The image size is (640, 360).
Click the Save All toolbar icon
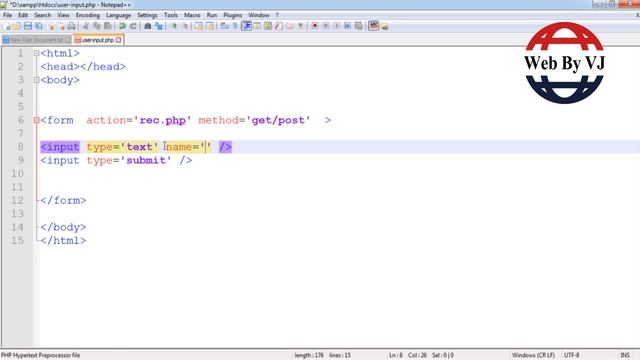(x=39, y=26)
